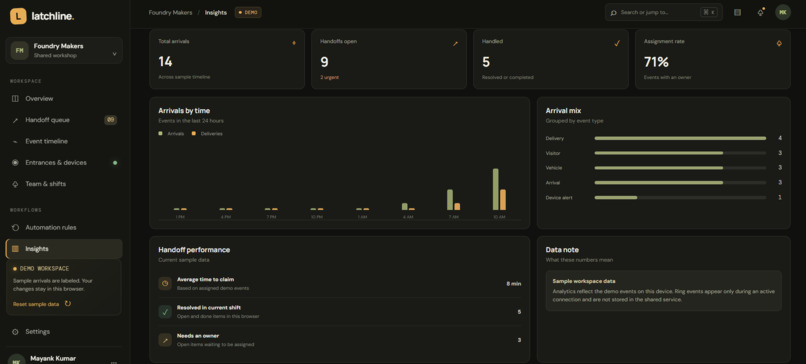Viewport: 806px width, 364px height.
Task: Click the Entrances & devices icon
Action: tap(15, 162)
